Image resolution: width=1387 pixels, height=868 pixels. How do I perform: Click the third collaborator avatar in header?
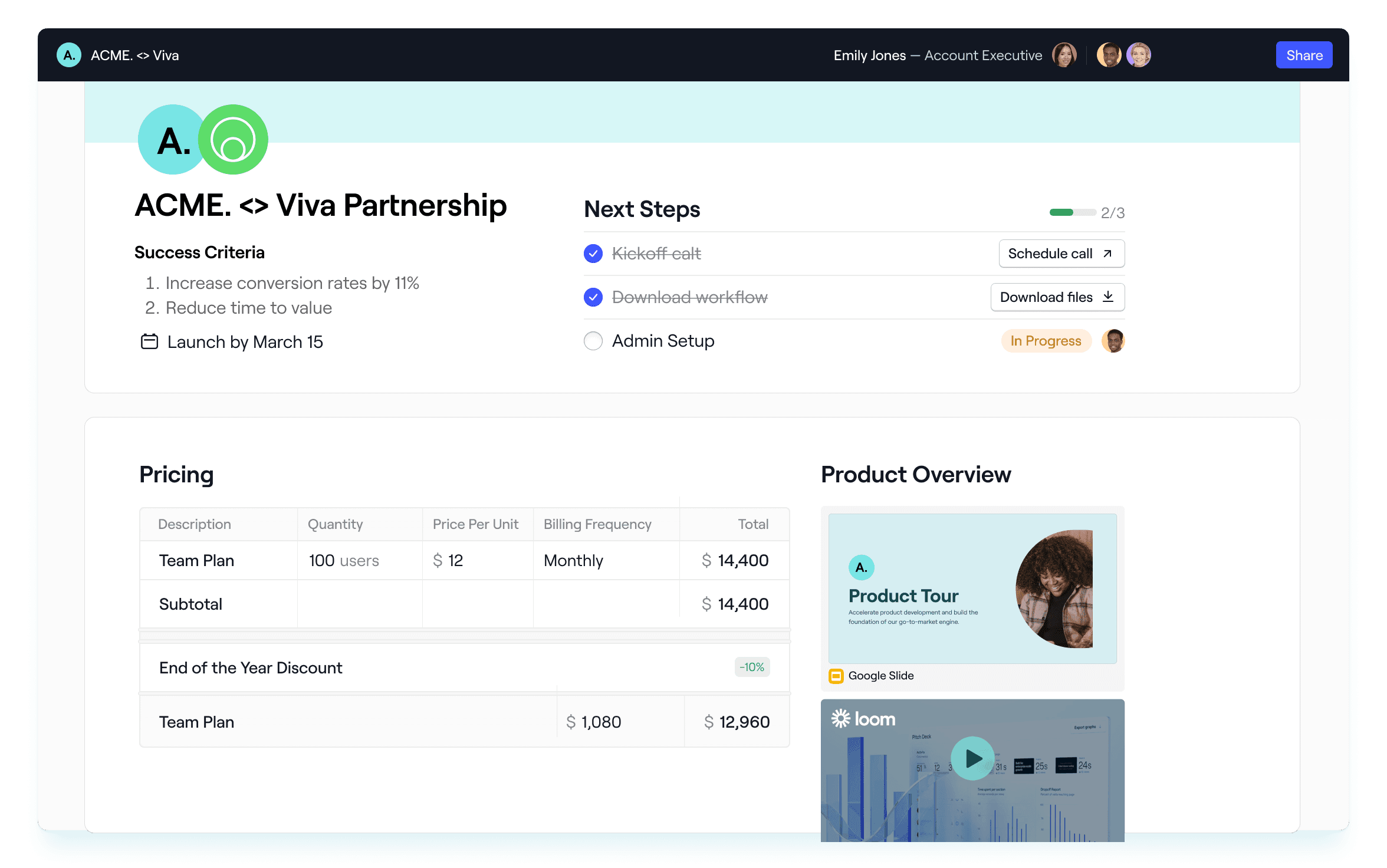pyautogui.click(x=1138, y=55)
